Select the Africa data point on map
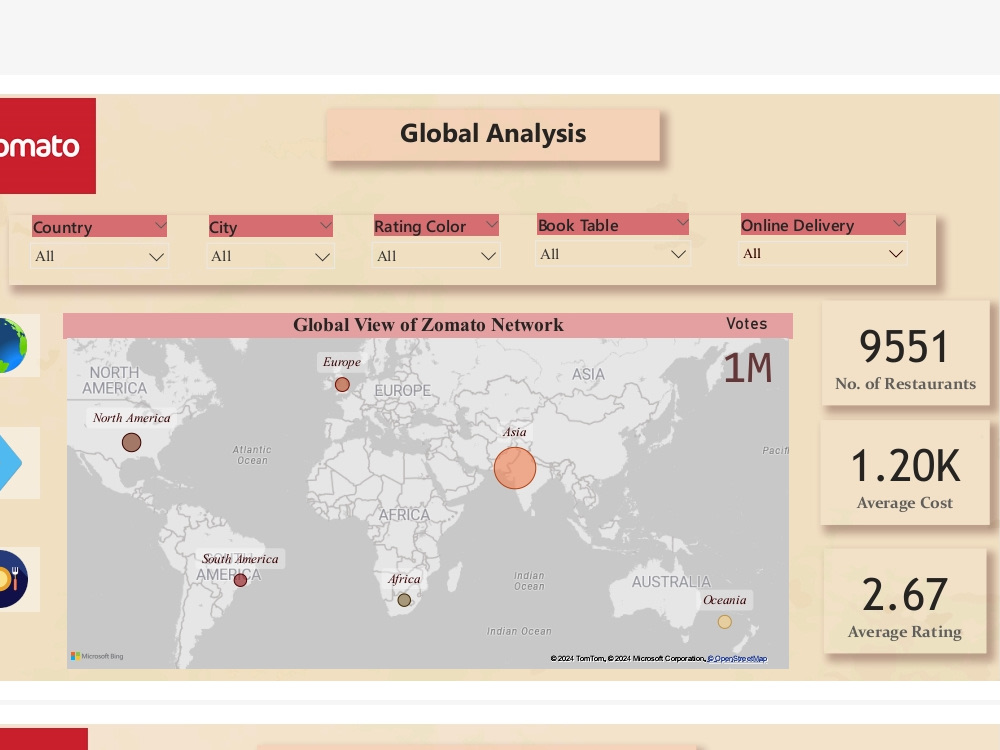 point(404,600)
